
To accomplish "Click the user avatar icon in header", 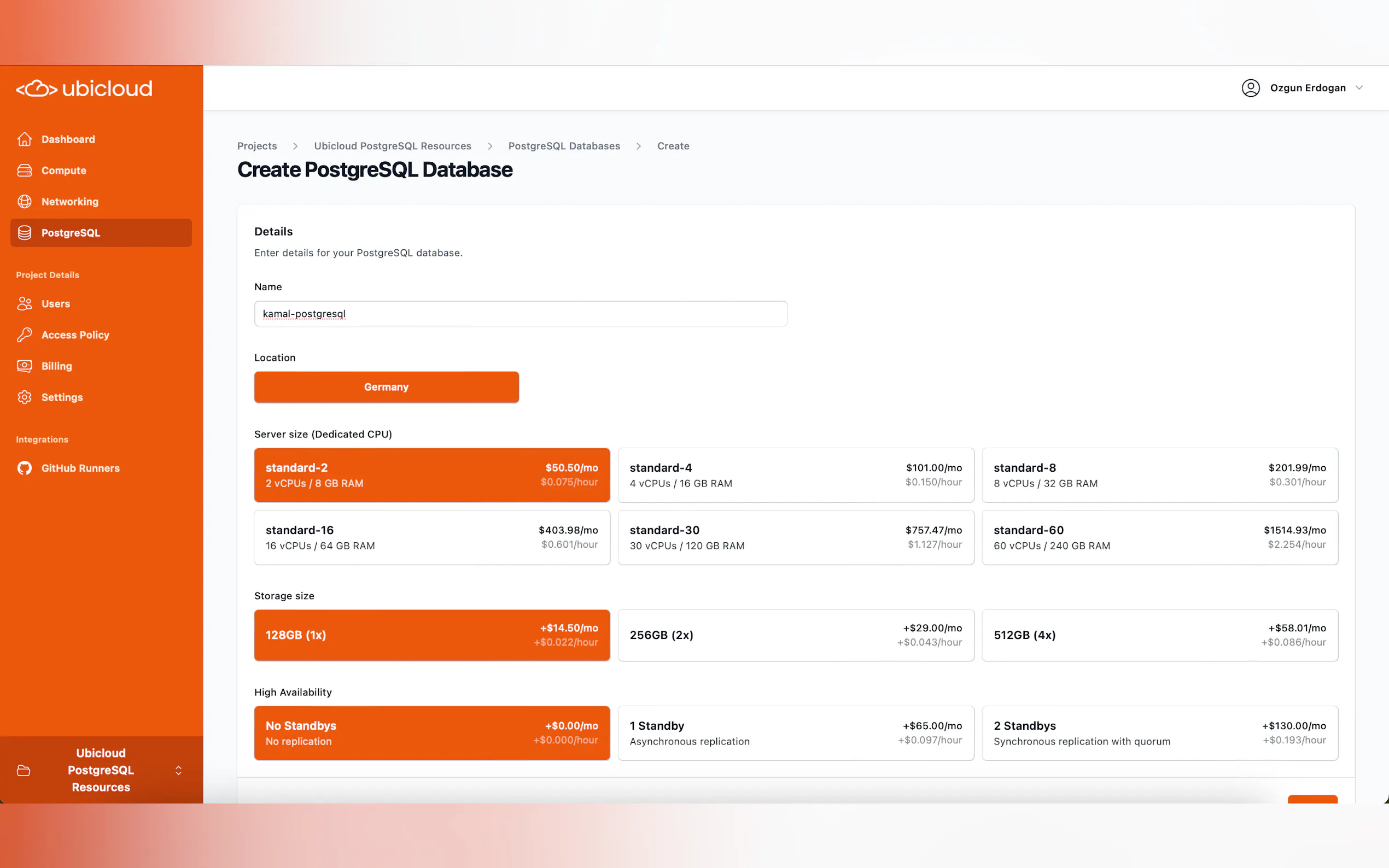I will pyautogui.click(x=1250, y=88).
